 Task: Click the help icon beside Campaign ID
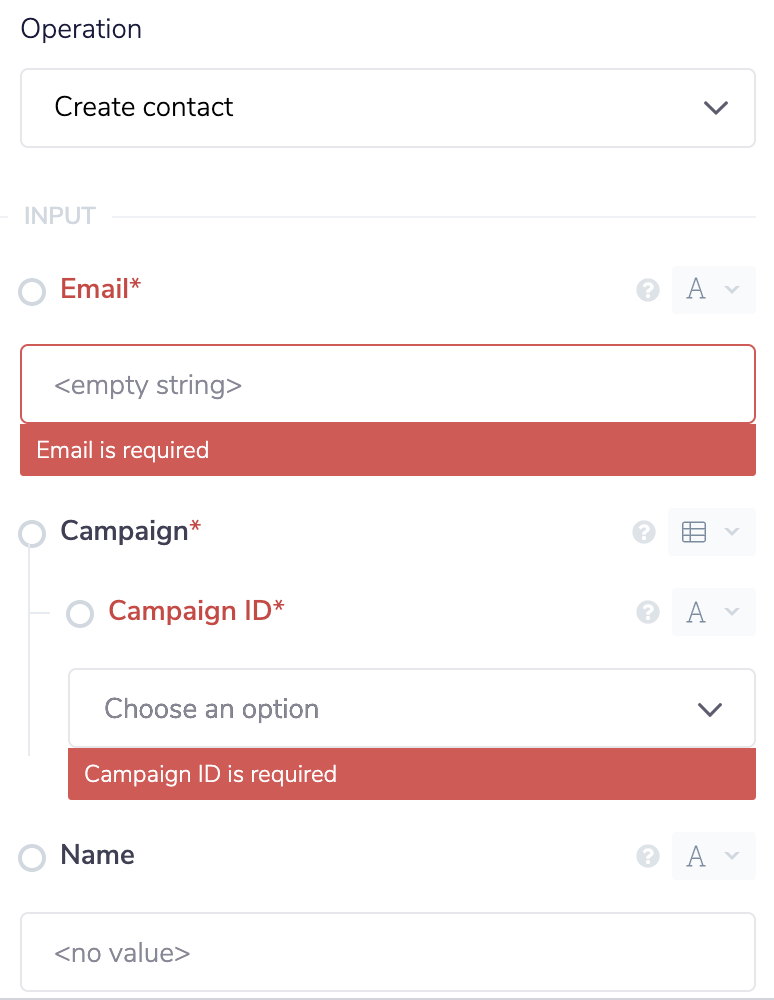tap(648, 612)
